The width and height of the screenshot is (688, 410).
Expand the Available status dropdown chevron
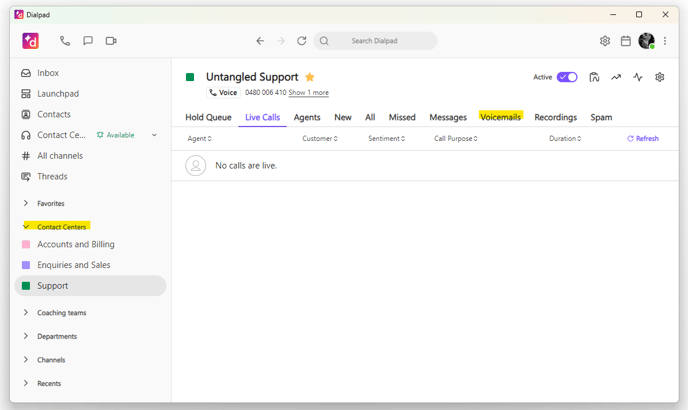(x=154, y=135)
